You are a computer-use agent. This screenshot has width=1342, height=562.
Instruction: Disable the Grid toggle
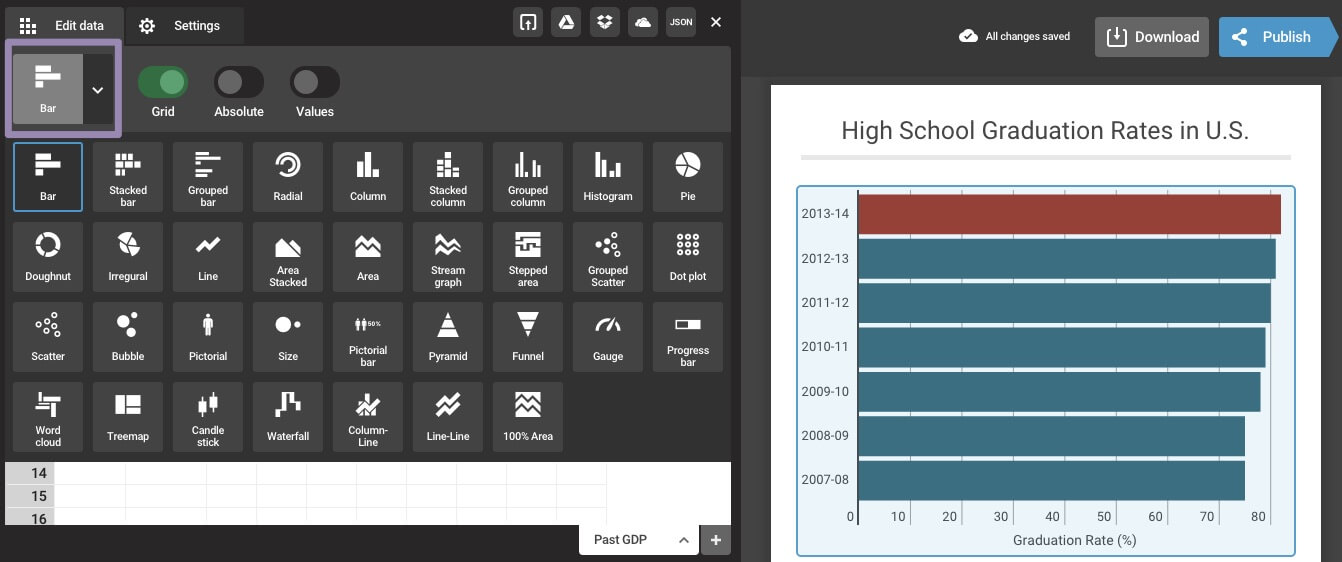point(163,82)
